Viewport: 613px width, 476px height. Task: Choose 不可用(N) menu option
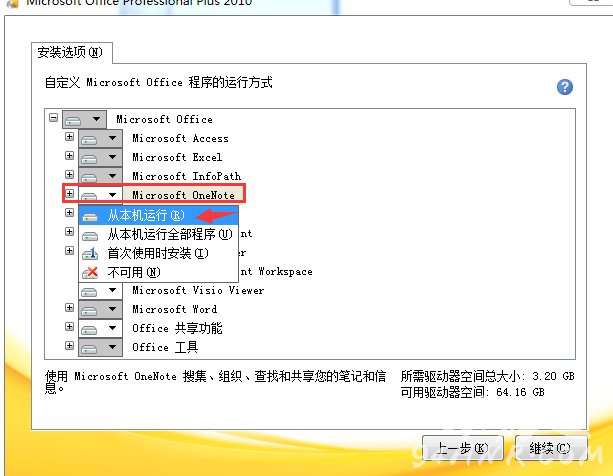point(158,272)
